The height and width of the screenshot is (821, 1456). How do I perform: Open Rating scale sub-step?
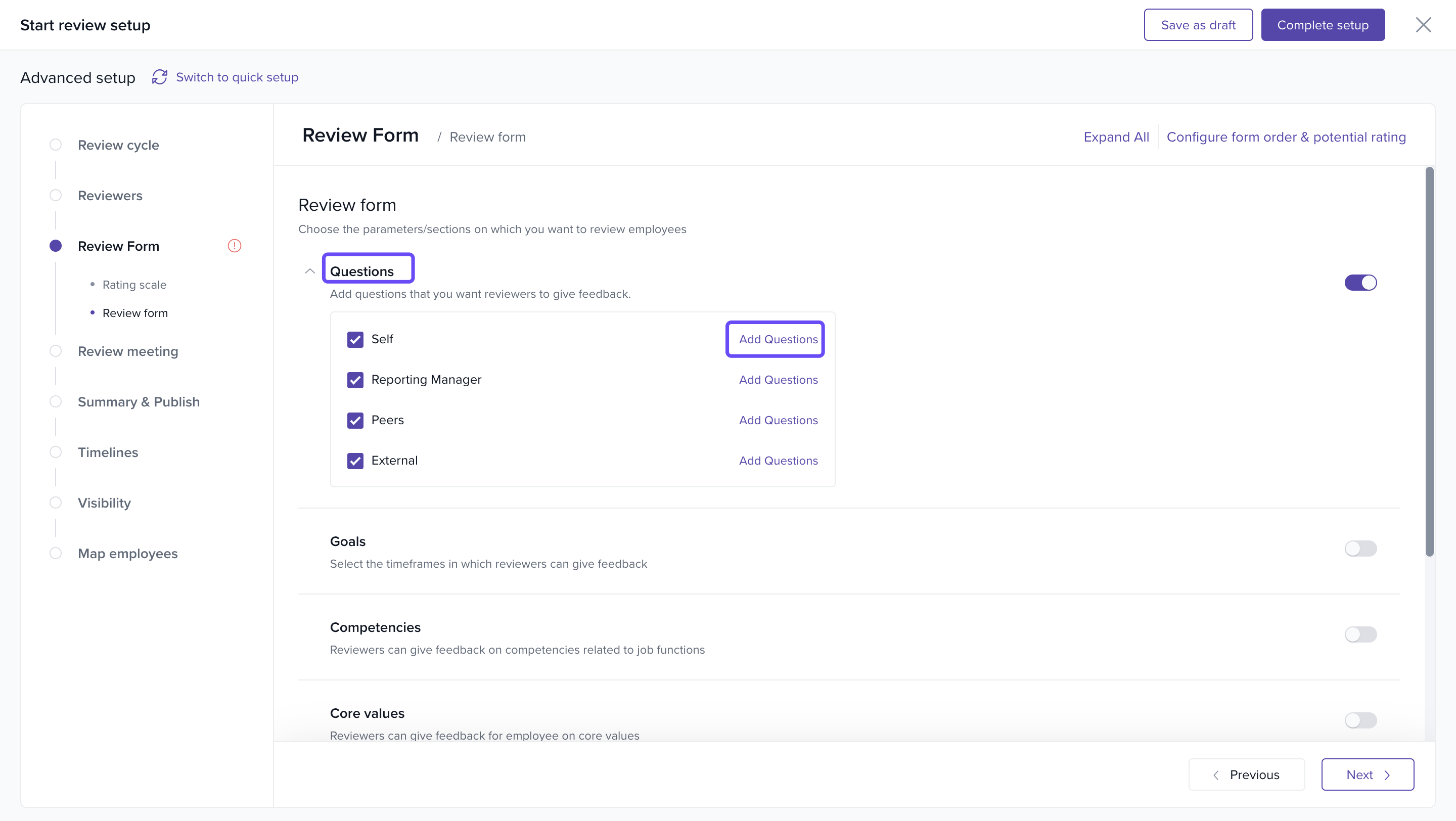click(x=134, y=285)
